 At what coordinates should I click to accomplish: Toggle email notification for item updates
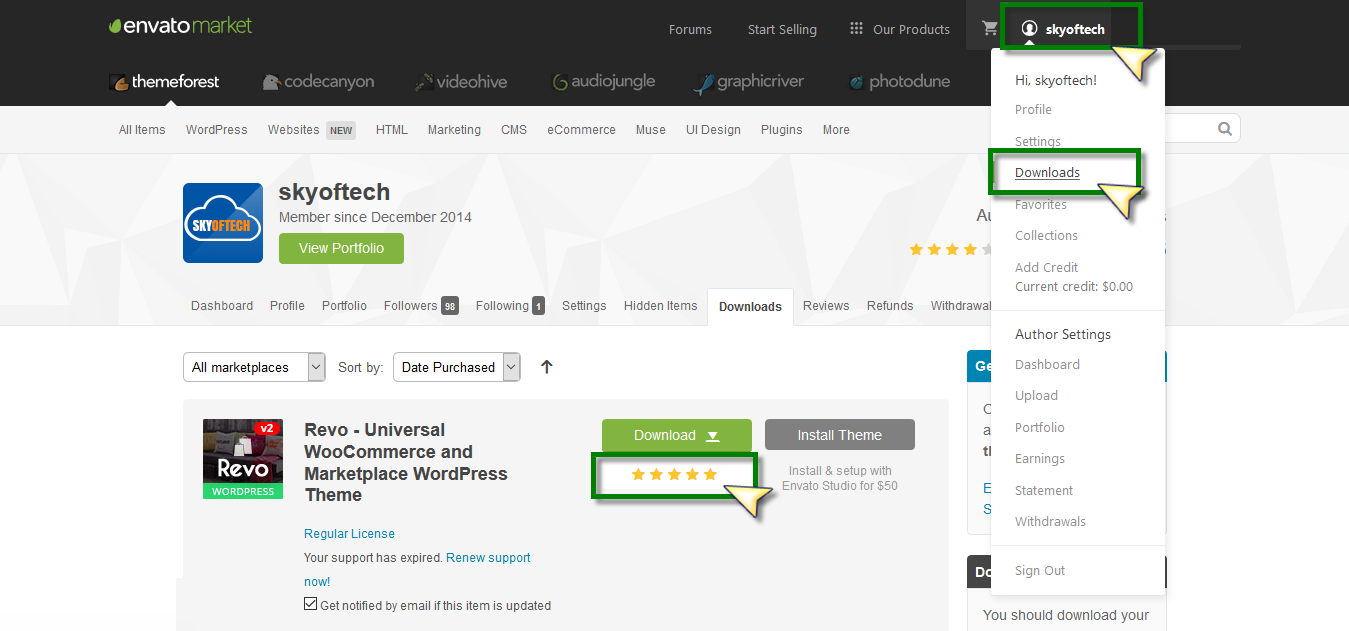tap(311, 604)
